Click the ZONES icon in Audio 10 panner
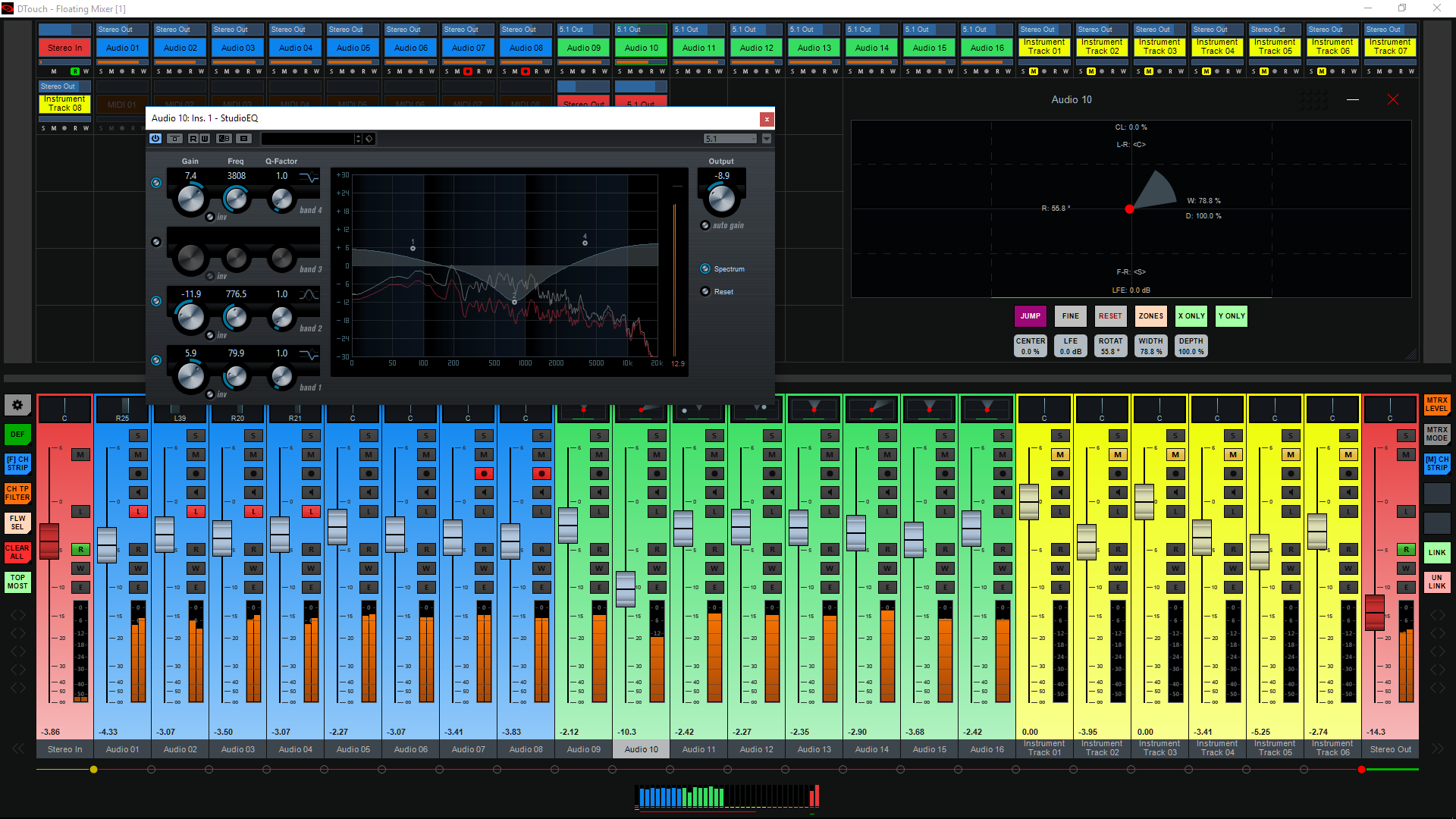The height and width of the screenshot is (819, 1456). (x=1151, y=316)
